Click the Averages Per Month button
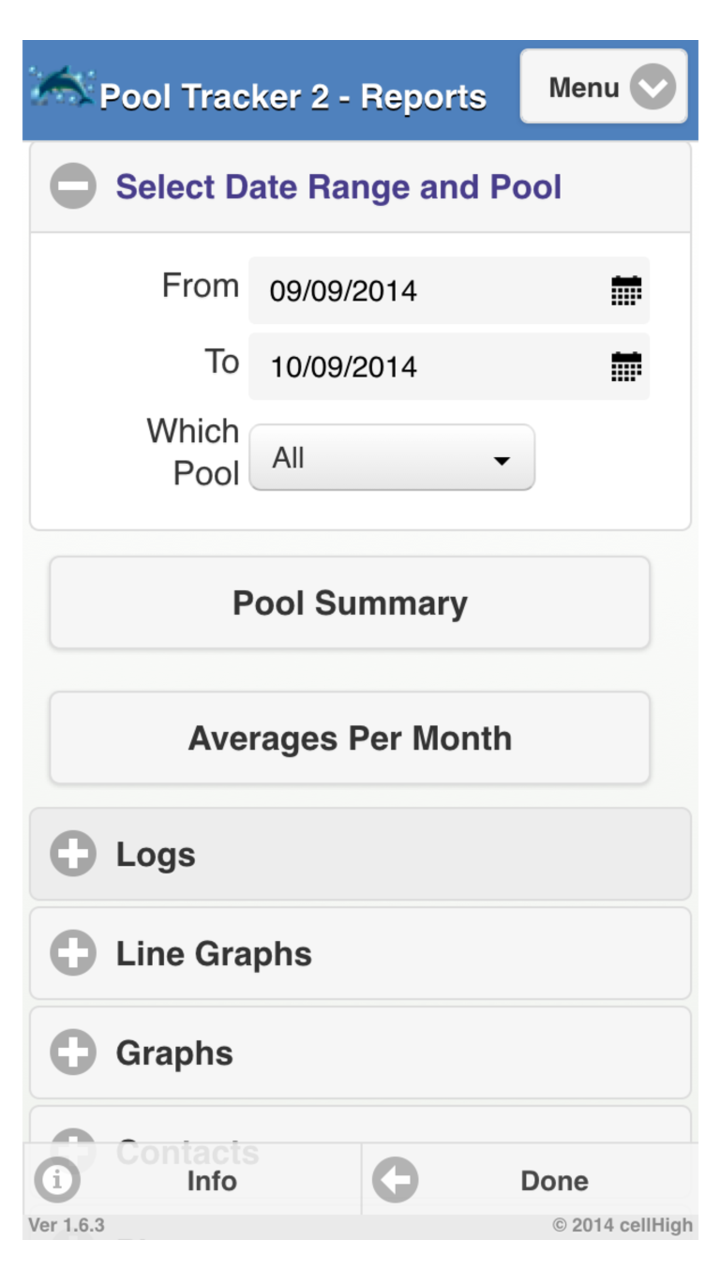 [349, 738]
